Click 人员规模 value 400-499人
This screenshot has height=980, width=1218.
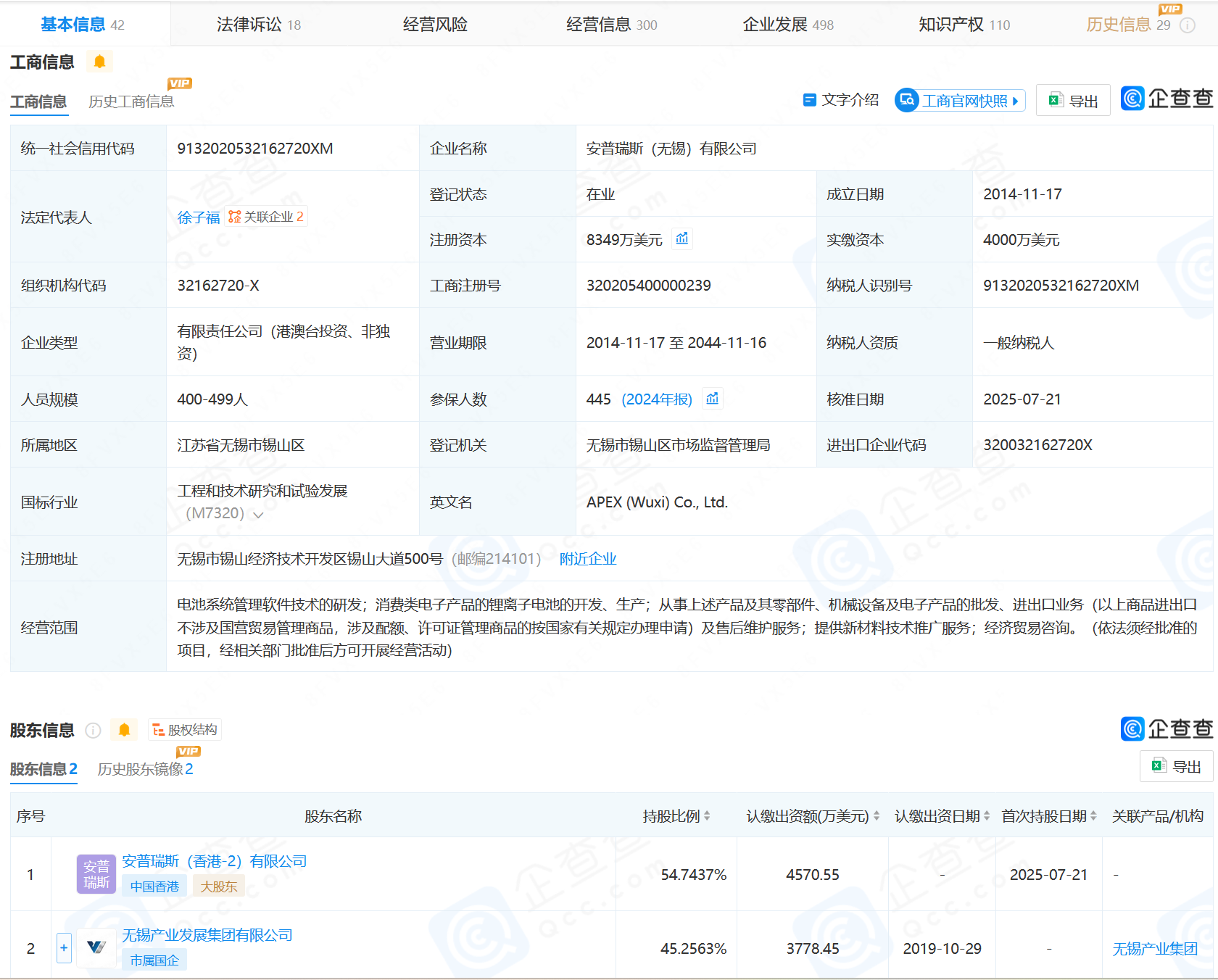[x=212, y=399]
